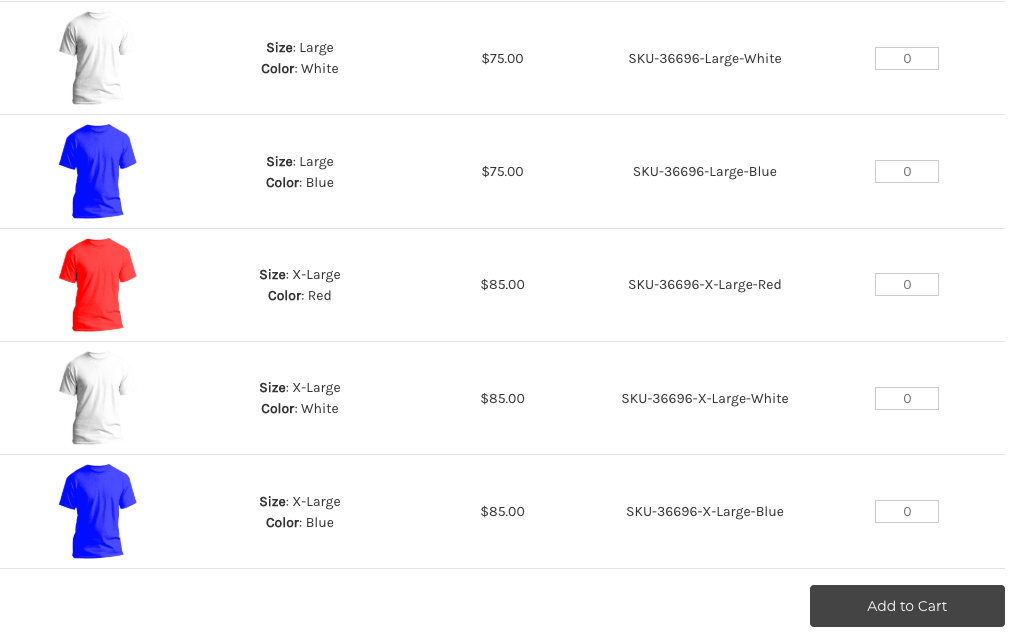This screenshot has width=1010, height=639.
Task: Click the white Large t-shirt thumbnail
Action: [96, 57]
